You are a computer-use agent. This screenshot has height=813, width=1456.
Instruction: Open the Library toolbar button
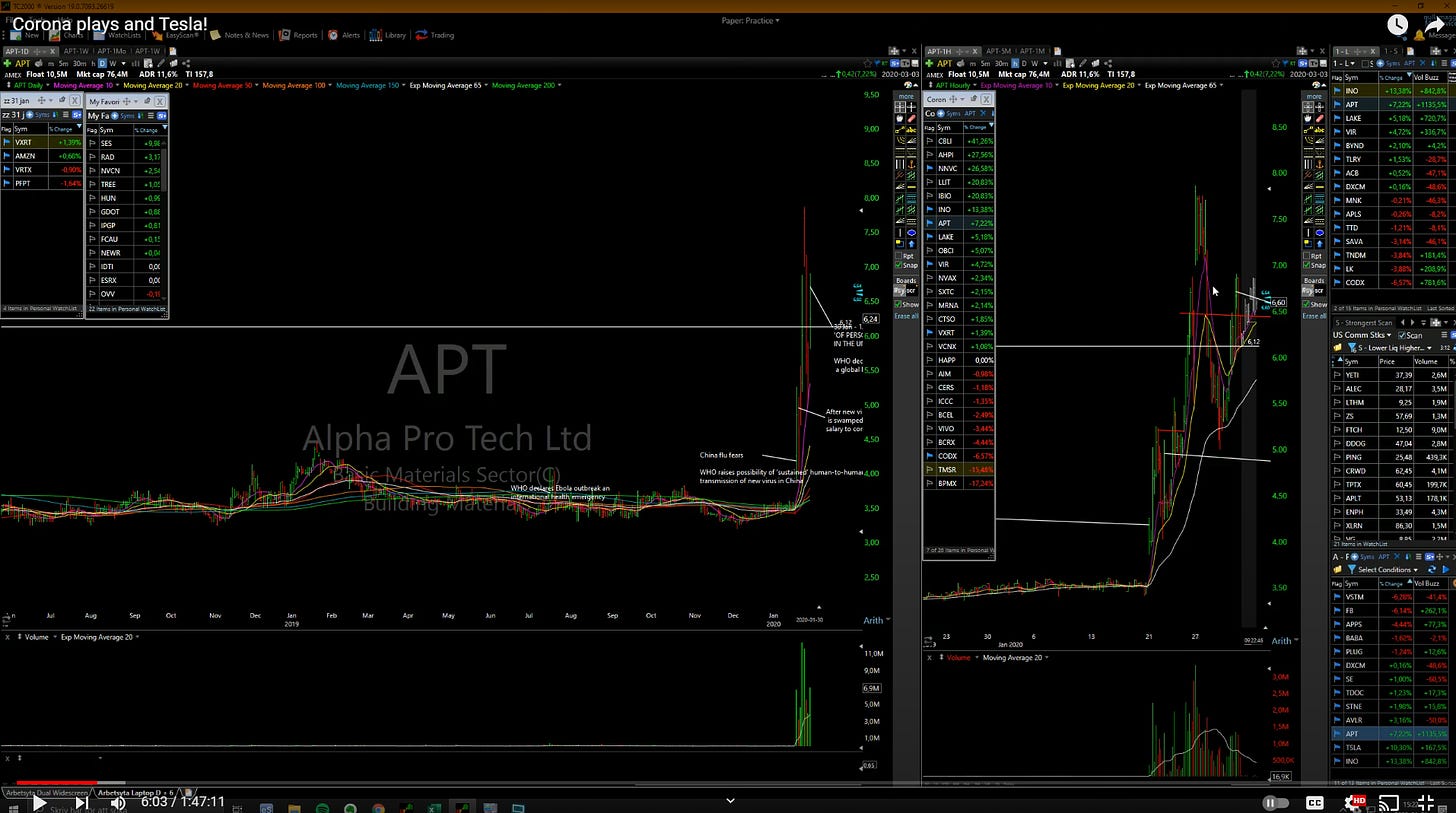(x=388, y=35)
